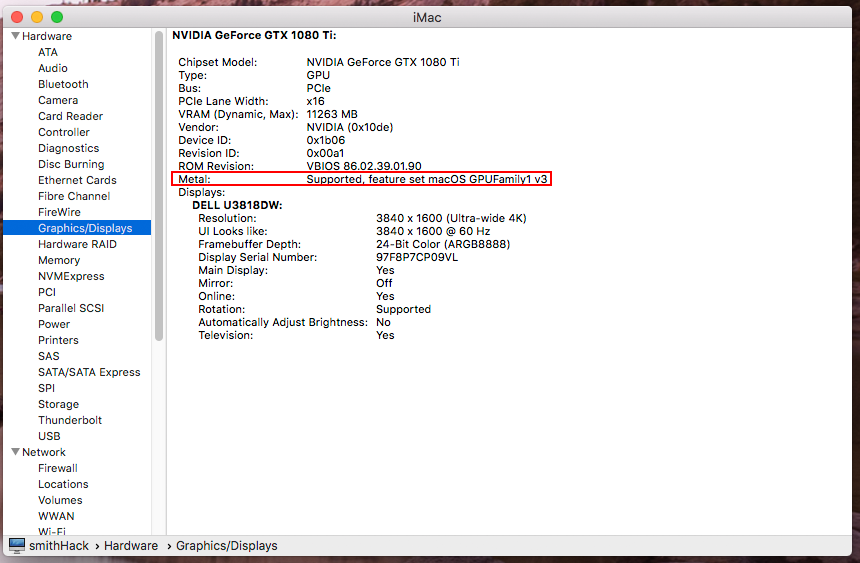The width and height of the screenshot is (860, 563).
Task: Select Printers in the sidebar
Action: 58,340
